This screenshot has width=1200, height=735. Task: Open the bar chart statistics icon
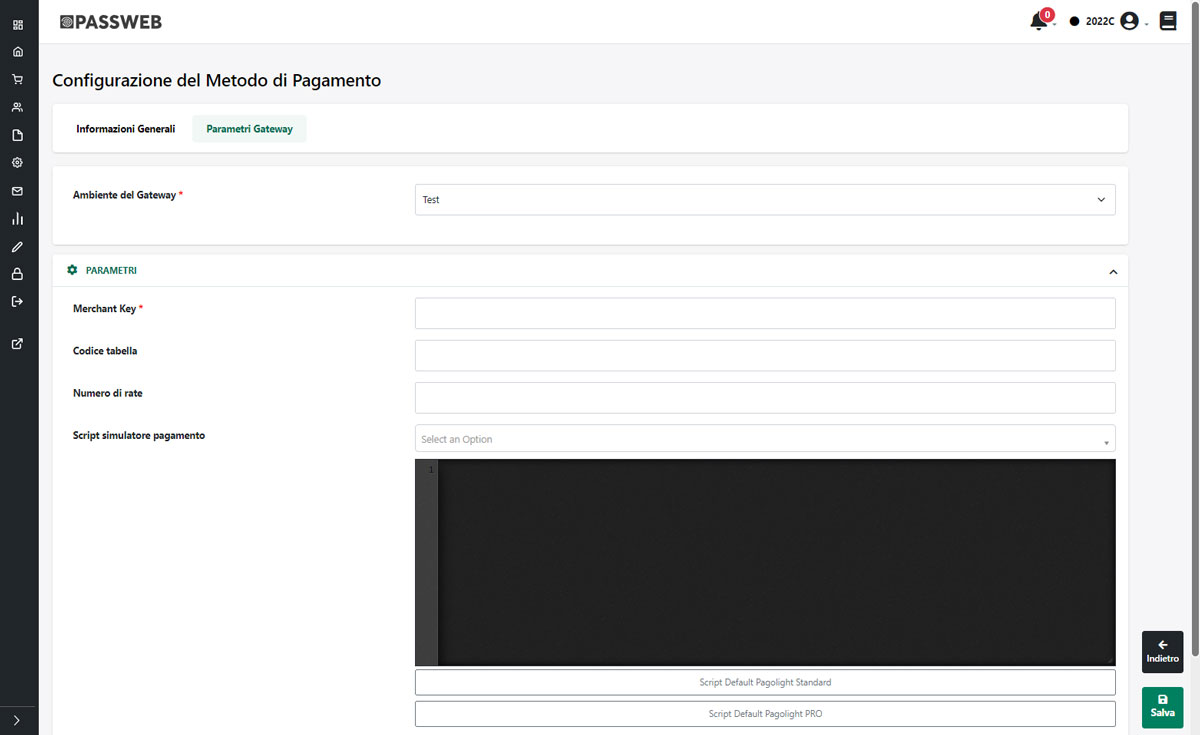click(x=17, y=218)
